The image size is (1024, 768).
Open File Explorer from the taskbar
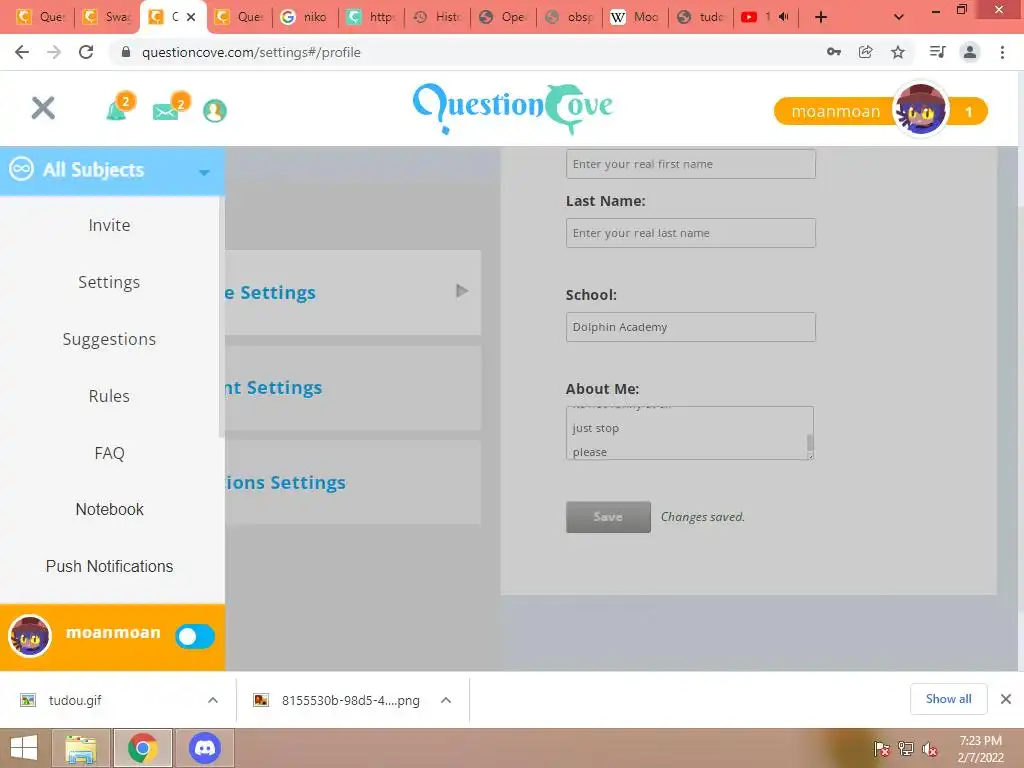point(81,748)
